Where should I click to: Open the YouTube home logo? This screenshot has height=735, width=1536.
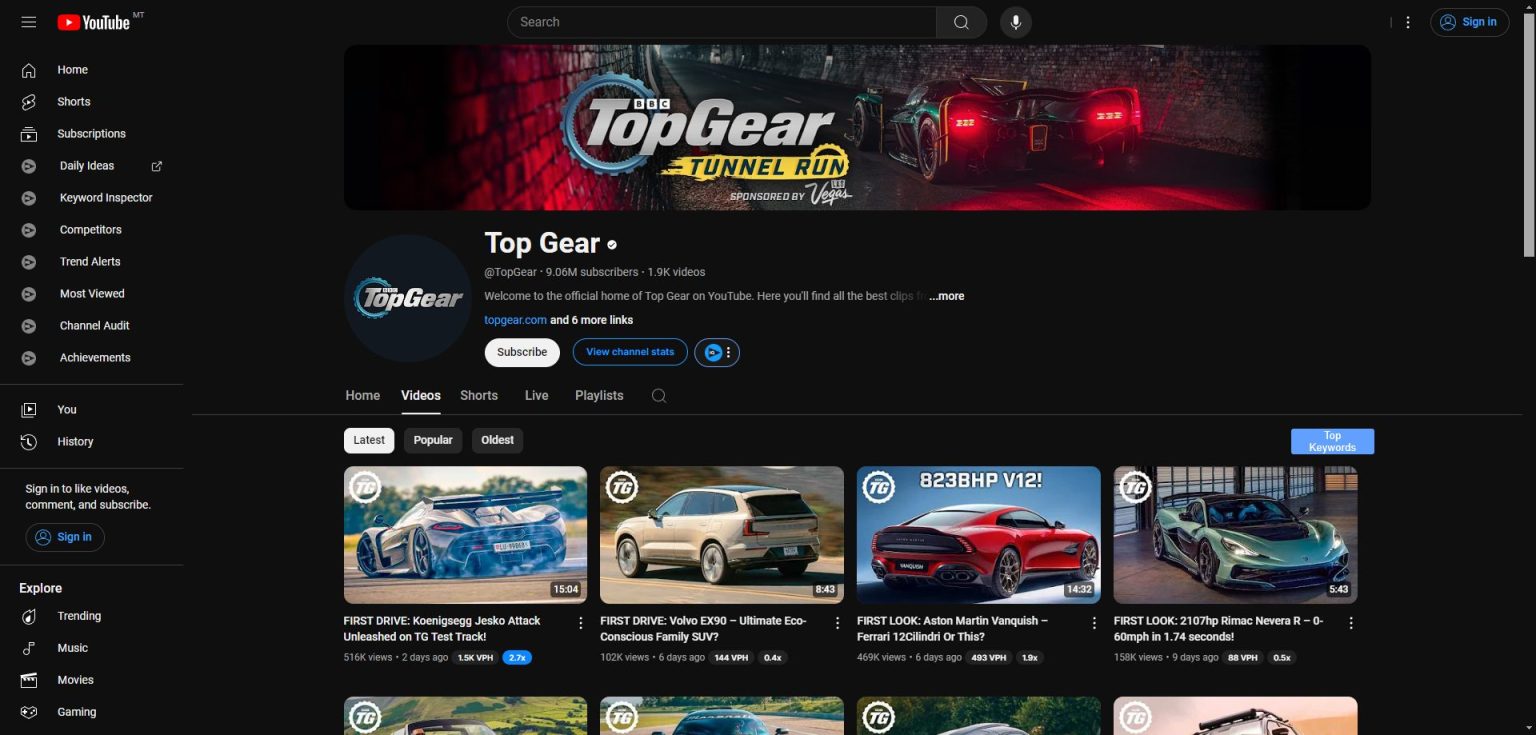pyautogui.click(x=97, y=21)
